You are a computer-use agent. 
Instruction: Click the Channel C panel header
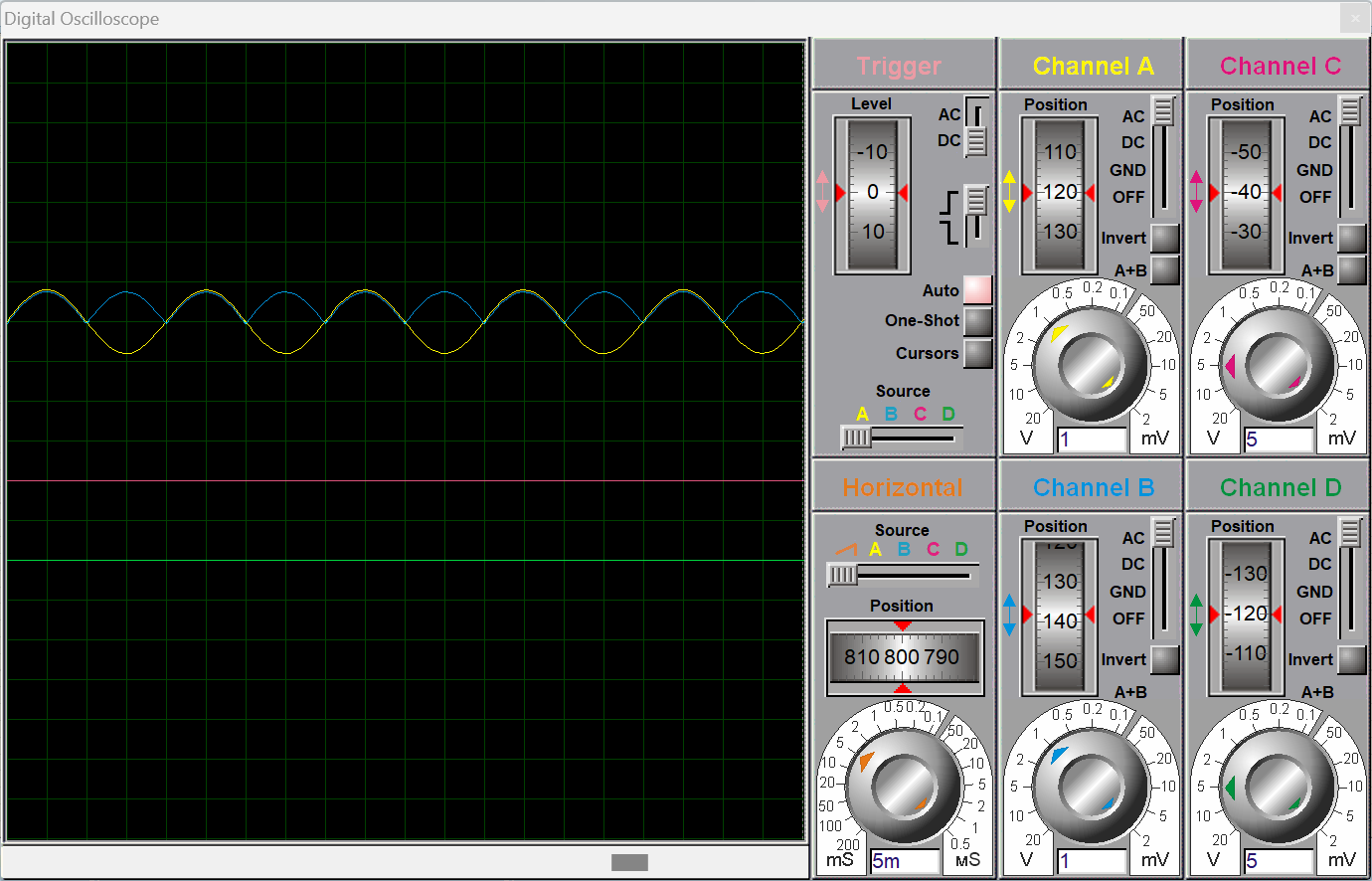click(x=1279, y=66)
